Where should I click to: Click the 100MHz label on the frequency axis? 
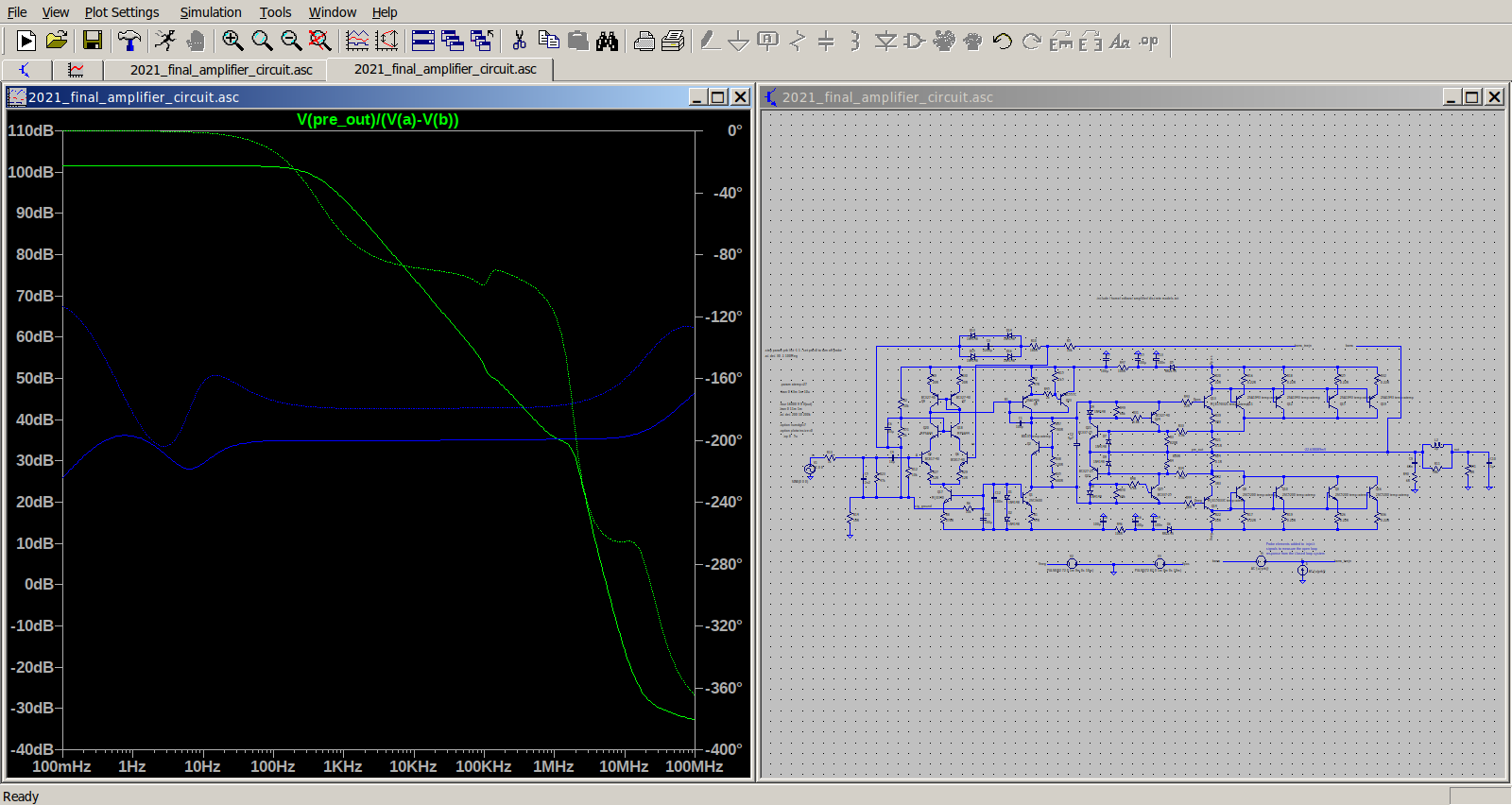tap(694, 766)
